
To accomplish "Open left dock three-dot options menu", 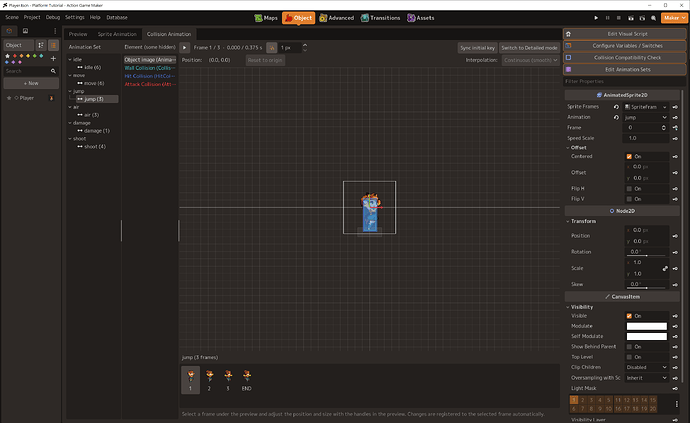I will (x=55, y=31).
